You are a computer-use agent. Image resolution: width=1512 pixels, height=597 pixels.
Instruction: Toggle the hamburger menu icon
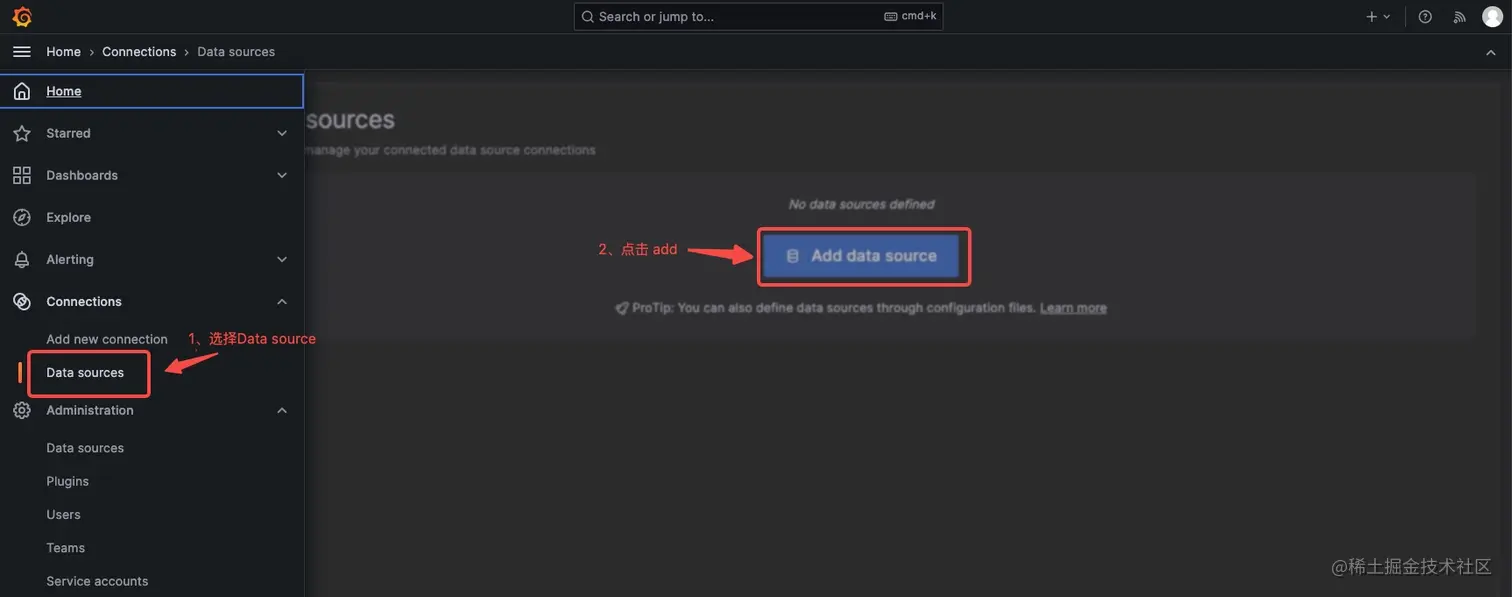(22, 51)
